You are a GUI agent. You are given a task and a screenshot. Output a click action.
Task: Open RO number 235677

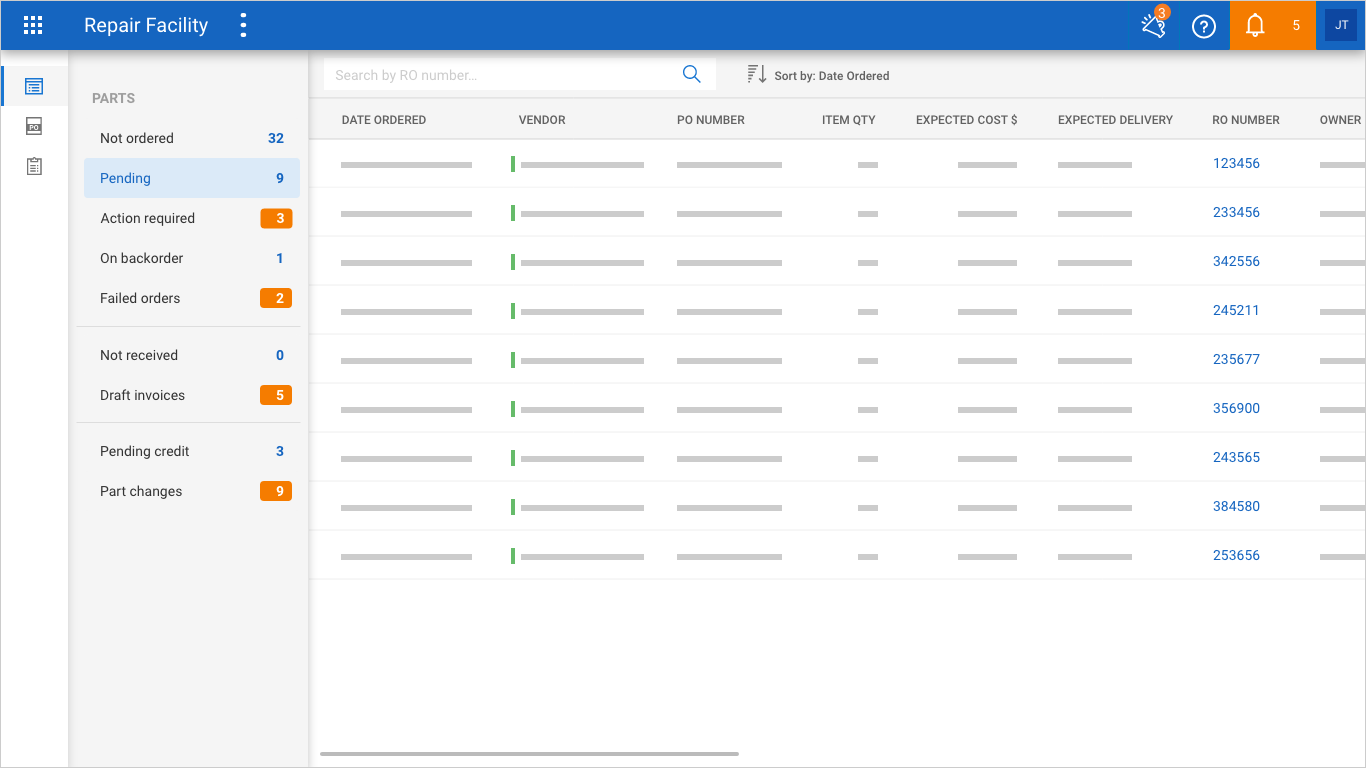(1236, 359)
